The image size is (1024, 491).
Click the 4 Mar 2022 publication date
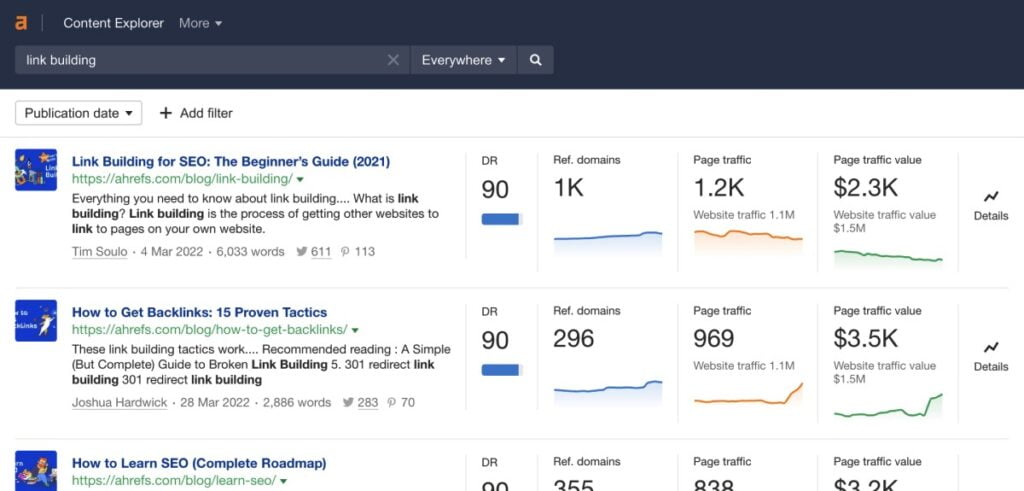pos(172,251)
